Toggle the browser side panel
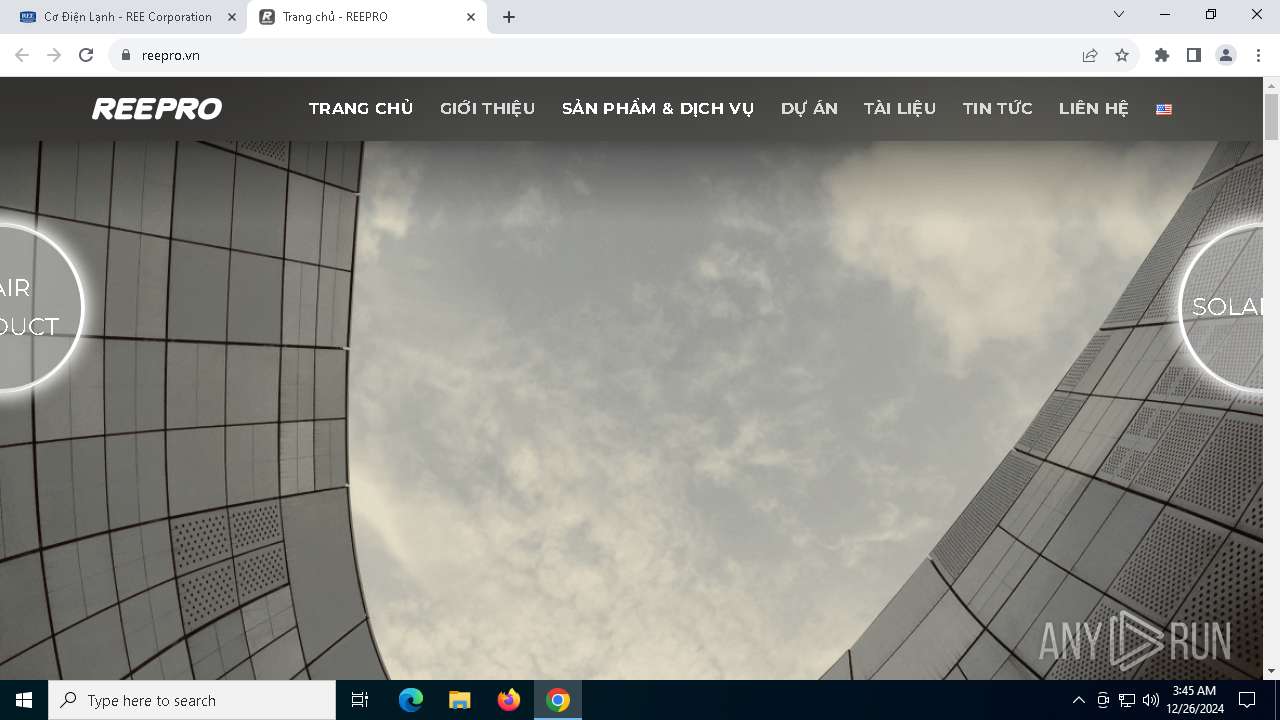This screenshot has width=1280, height=720. 1194,55
